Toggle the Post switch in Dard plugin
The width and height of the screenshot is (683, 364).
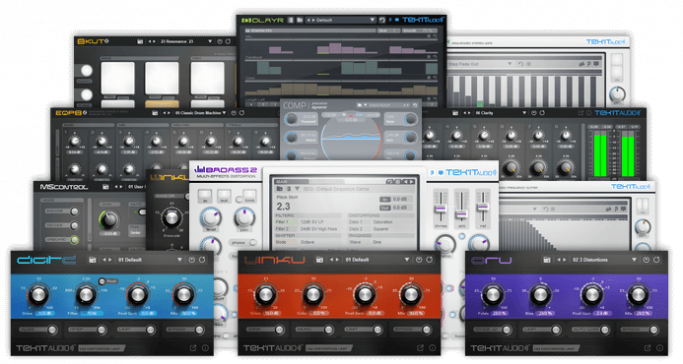tap(102, 281)
